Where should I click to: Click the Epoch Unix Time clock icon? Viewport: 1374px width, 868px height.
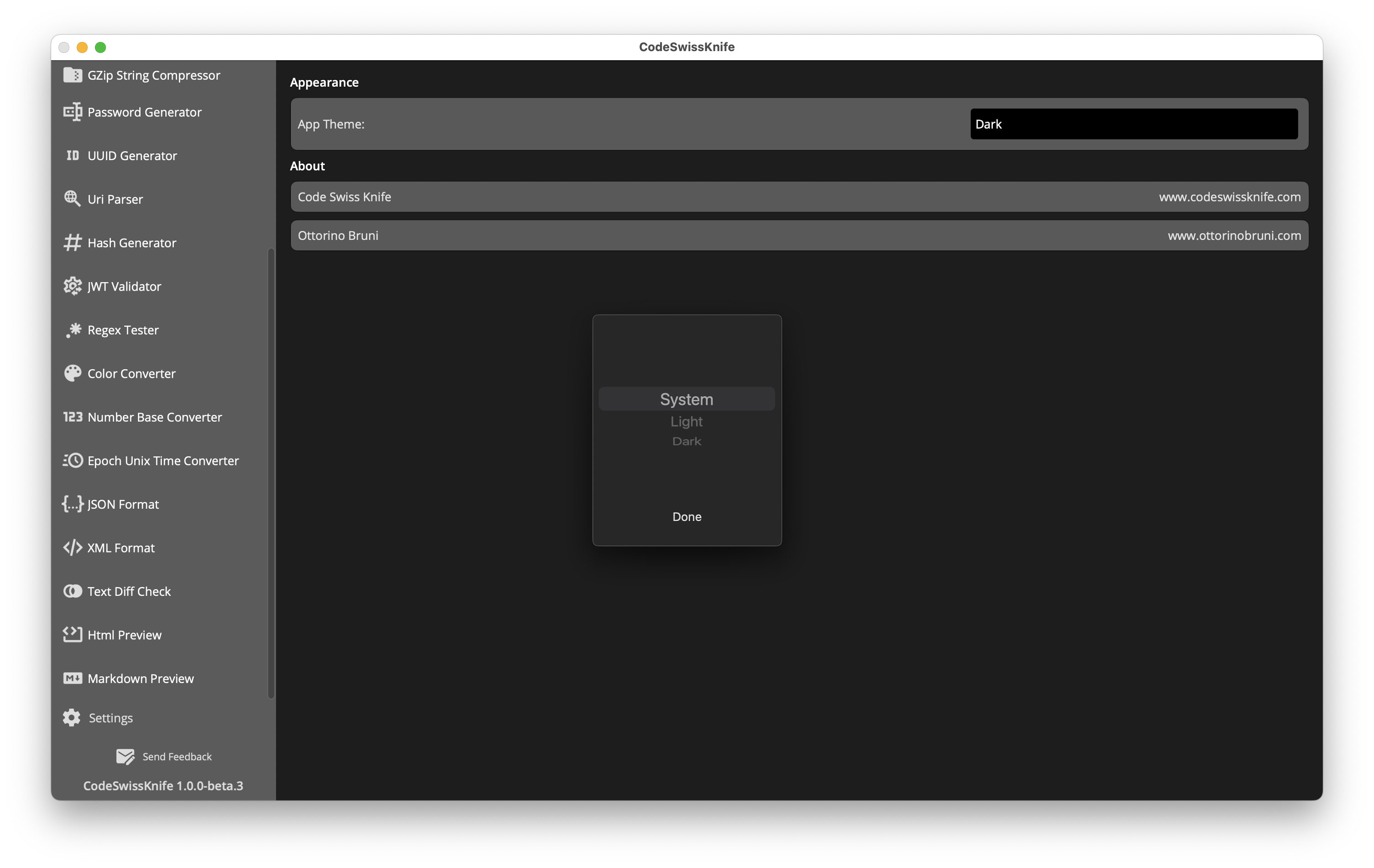73,460
